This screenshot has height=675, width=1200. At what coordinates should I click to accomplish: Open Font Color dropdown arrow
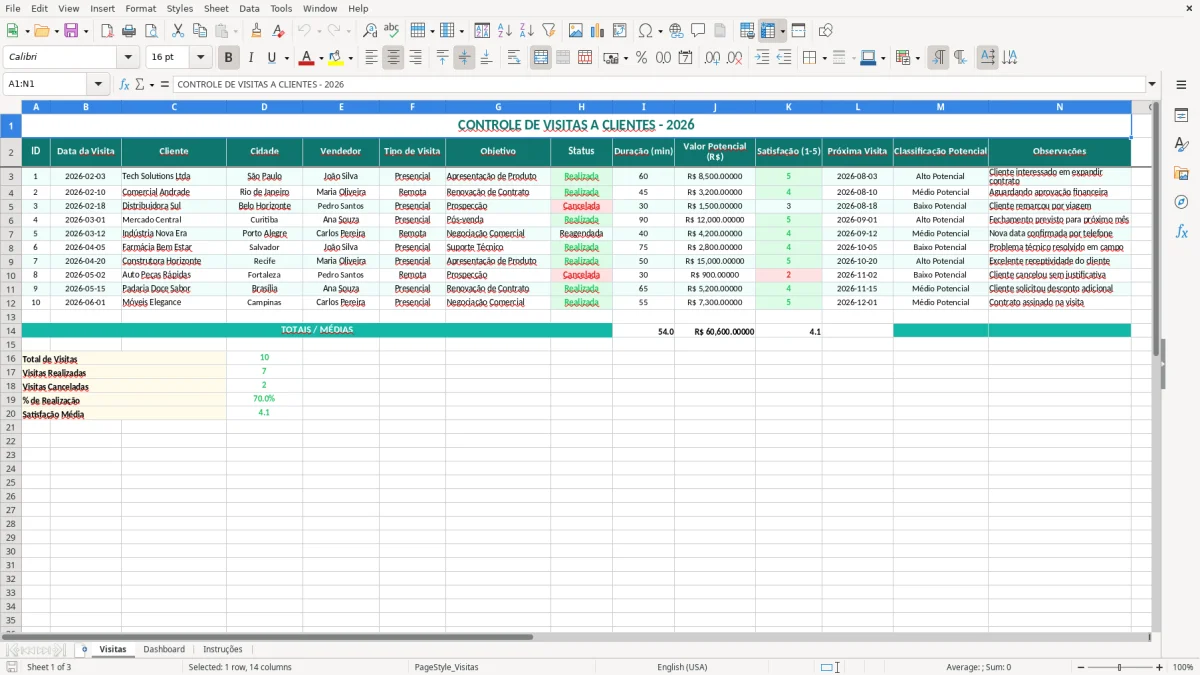[x=321, y=58]
